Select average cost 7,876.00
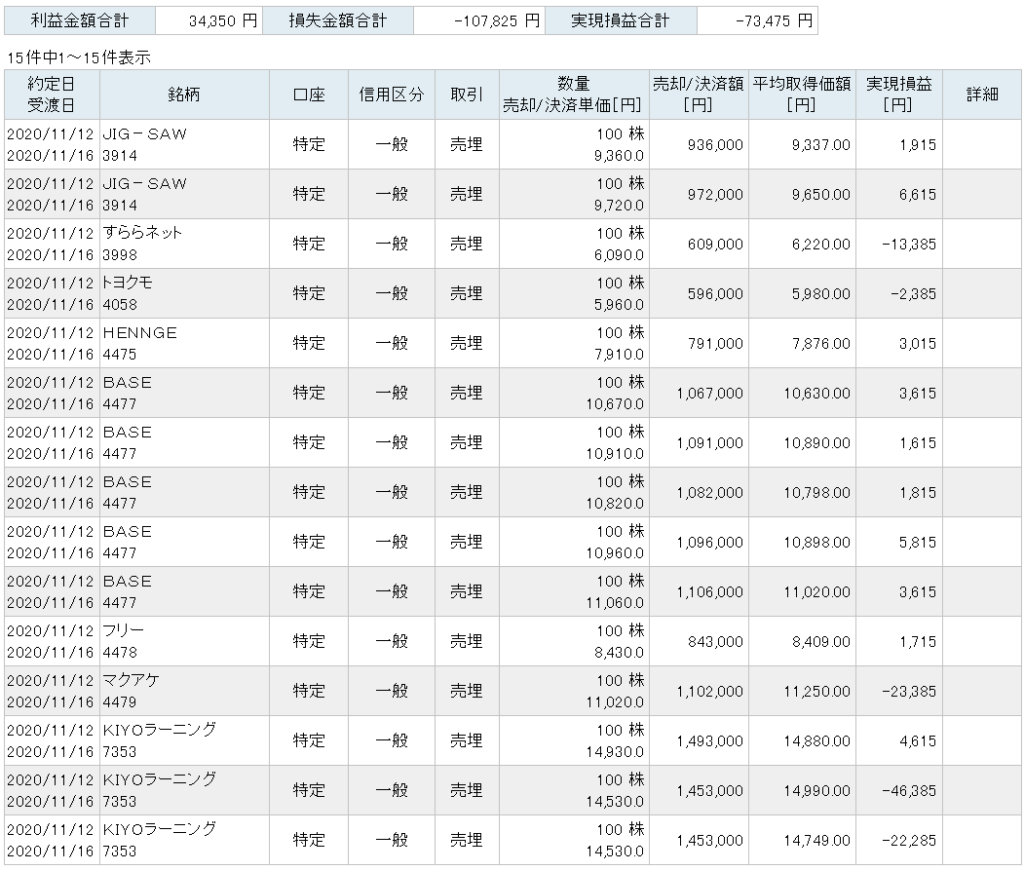Image resolution: width=1024 pixels, height=871 pixels. 821,343
